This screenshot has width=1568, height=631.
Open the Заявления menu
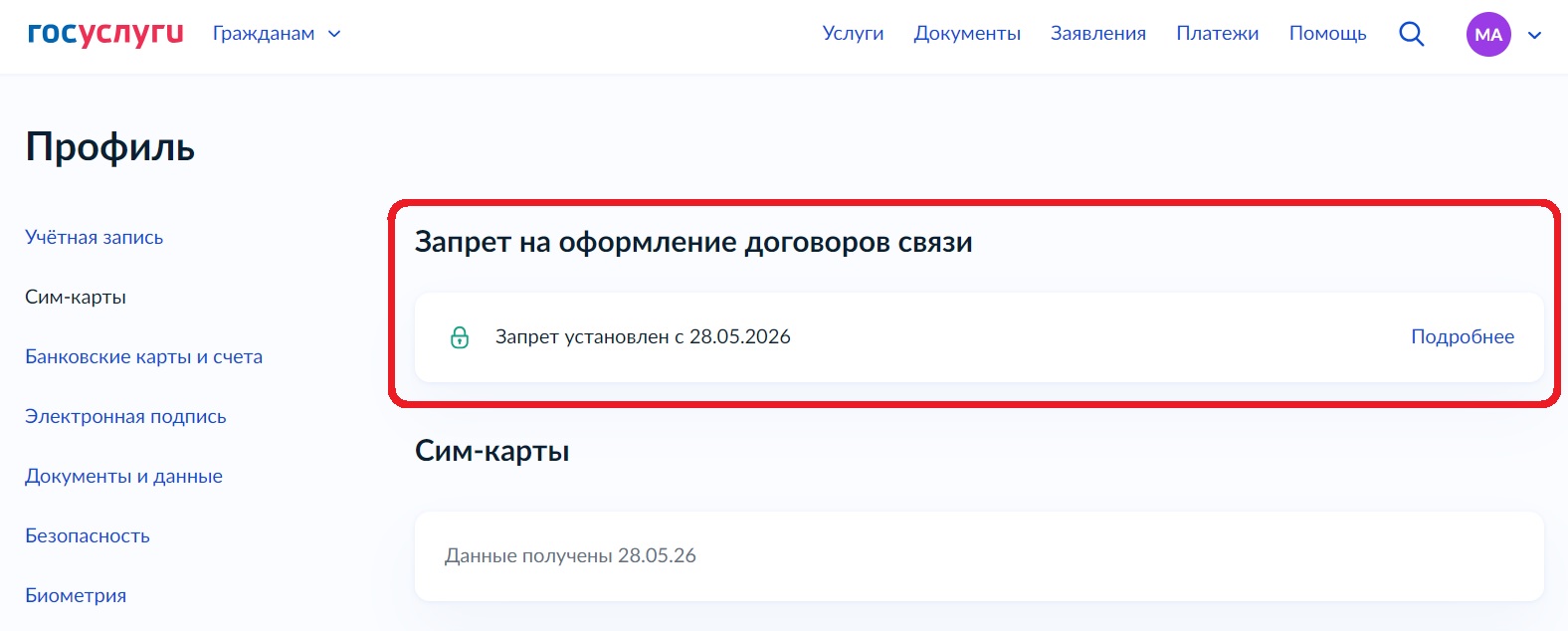tap(1098, 33)
